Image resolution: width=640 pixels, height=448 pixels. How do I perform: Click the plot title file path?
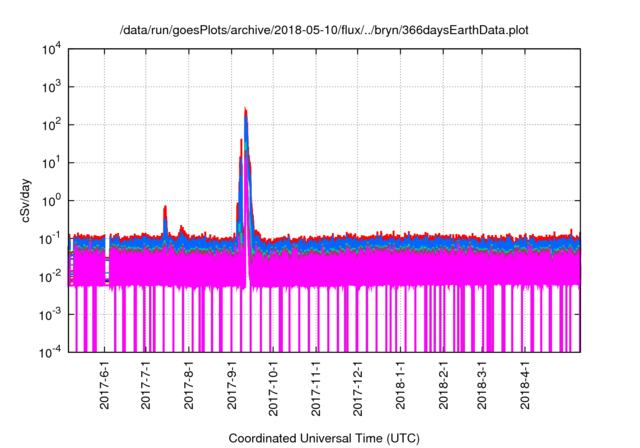tap(324, 30)
